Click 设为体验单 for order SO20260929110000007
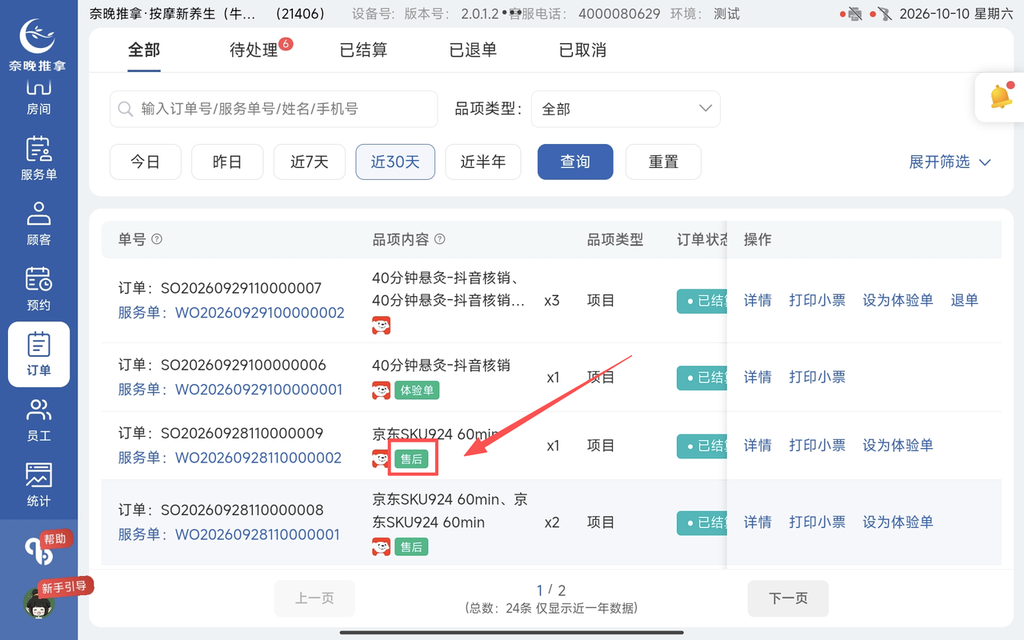Image resolution: width=1024 pixels, height=640 pixels. [x=898, y=300]
